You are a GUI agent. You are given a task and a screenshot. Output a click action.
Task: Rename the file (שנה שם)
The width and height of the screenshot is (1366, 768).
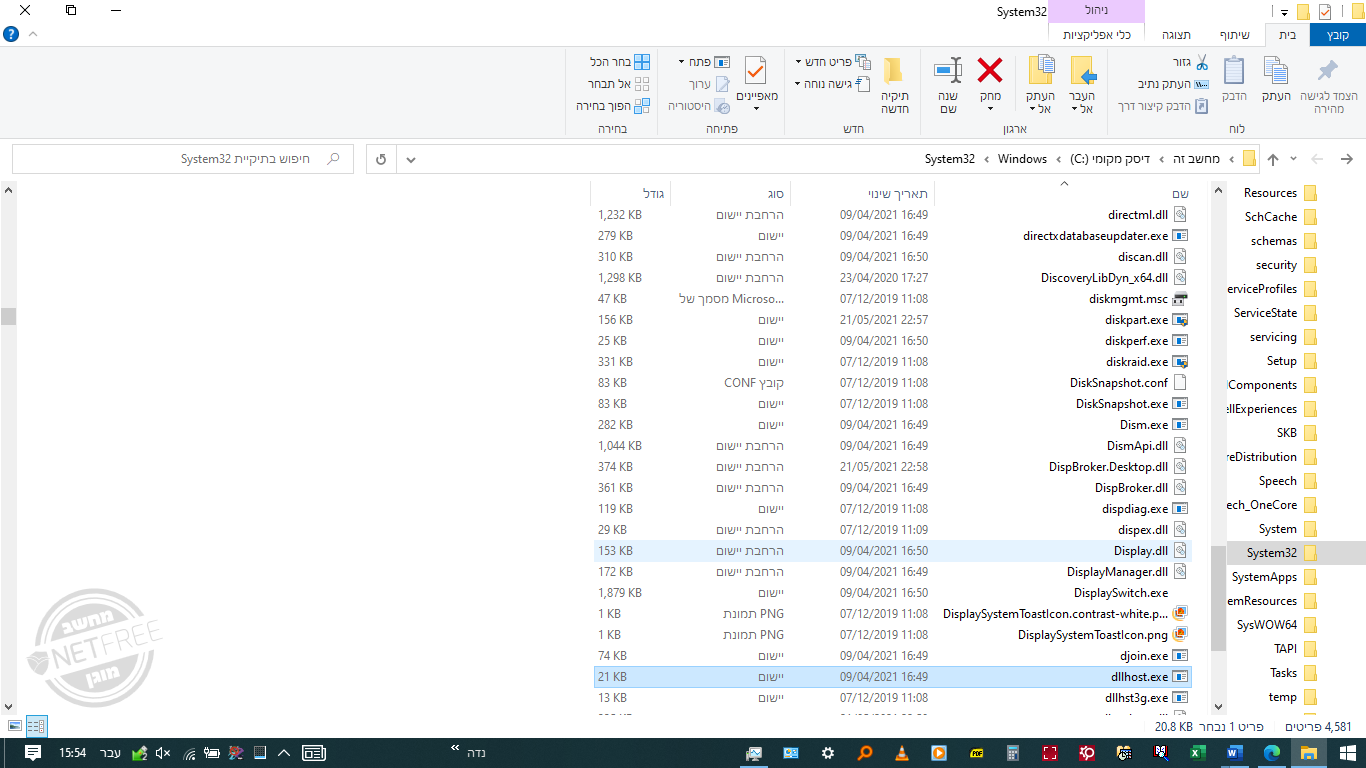(948, 84)
